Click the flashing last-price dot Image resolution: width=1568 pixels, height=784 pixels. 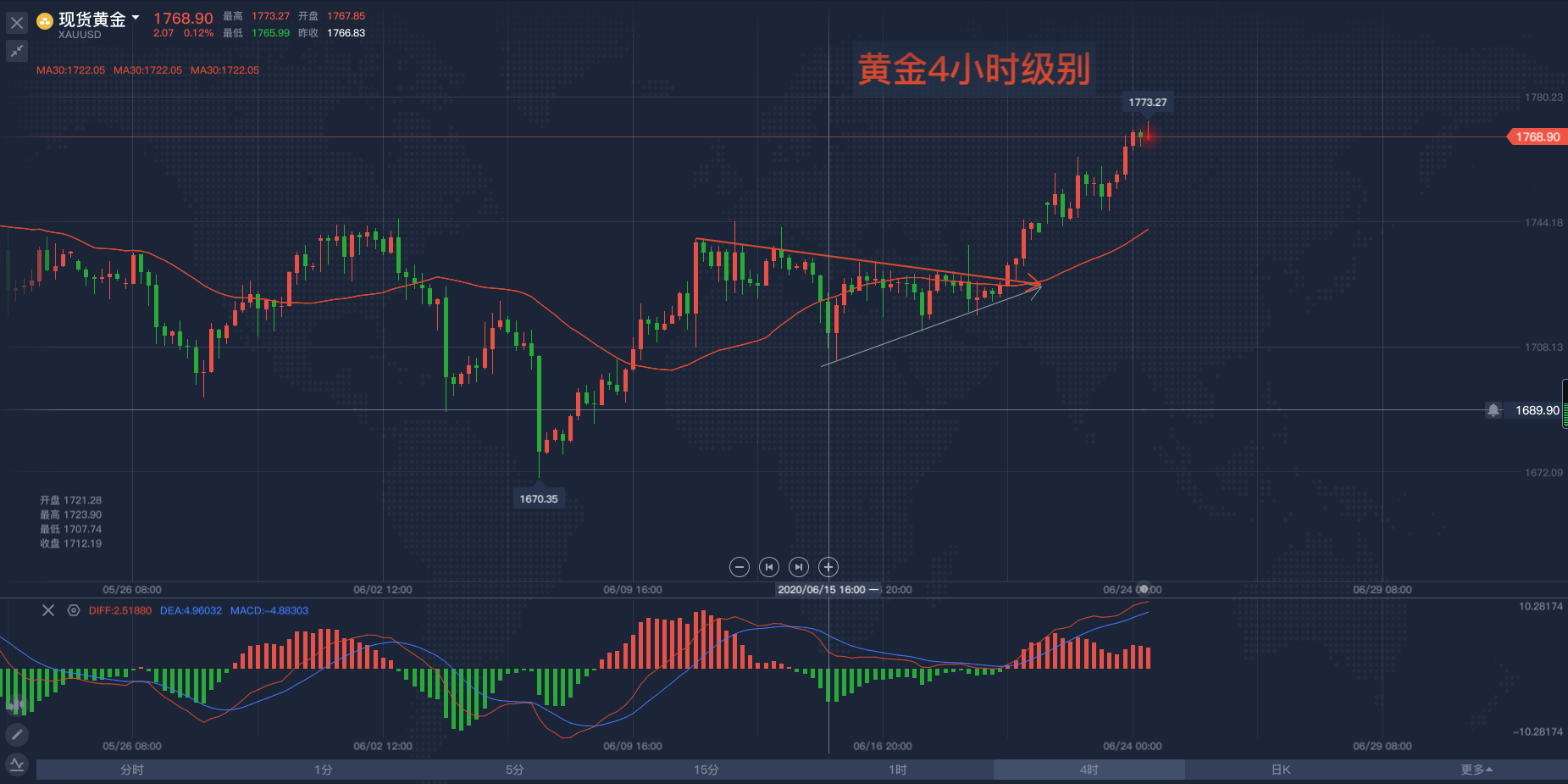click(1148, 136)
